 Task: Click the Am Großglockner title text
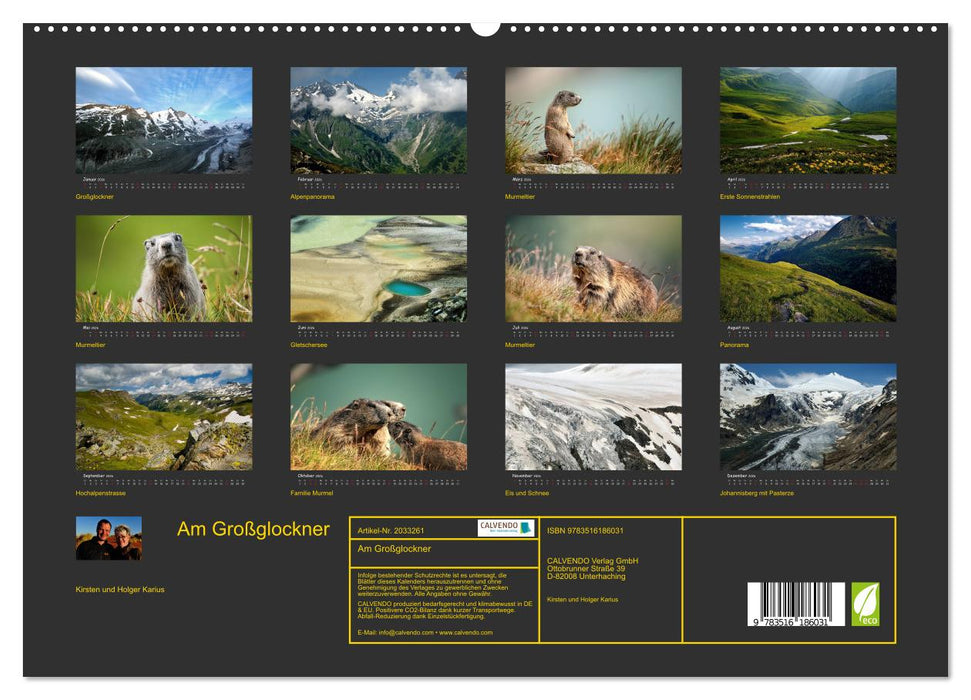255,528
